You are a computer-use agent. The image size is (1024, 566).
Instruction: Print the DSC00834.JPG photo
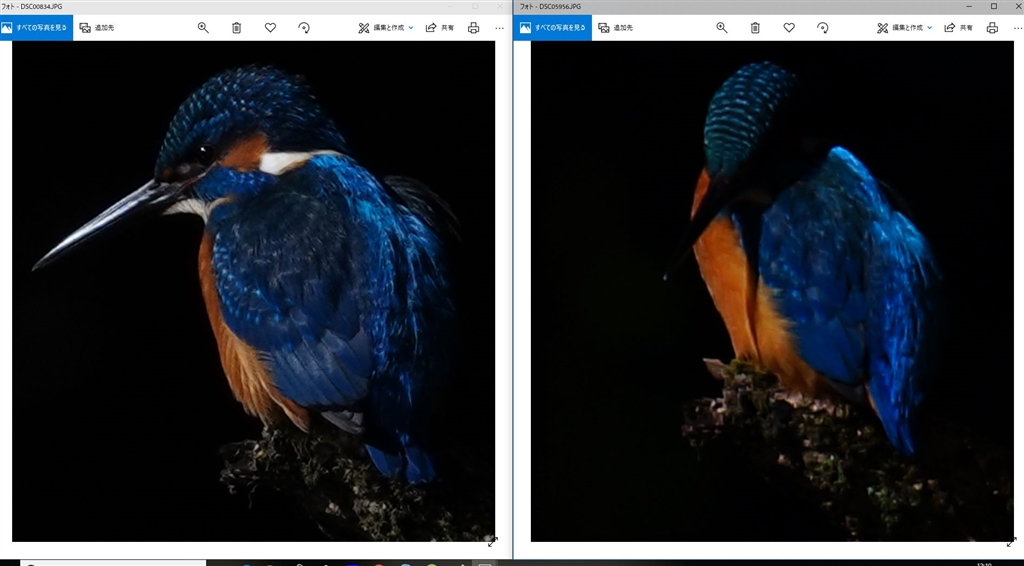(473, 28)
